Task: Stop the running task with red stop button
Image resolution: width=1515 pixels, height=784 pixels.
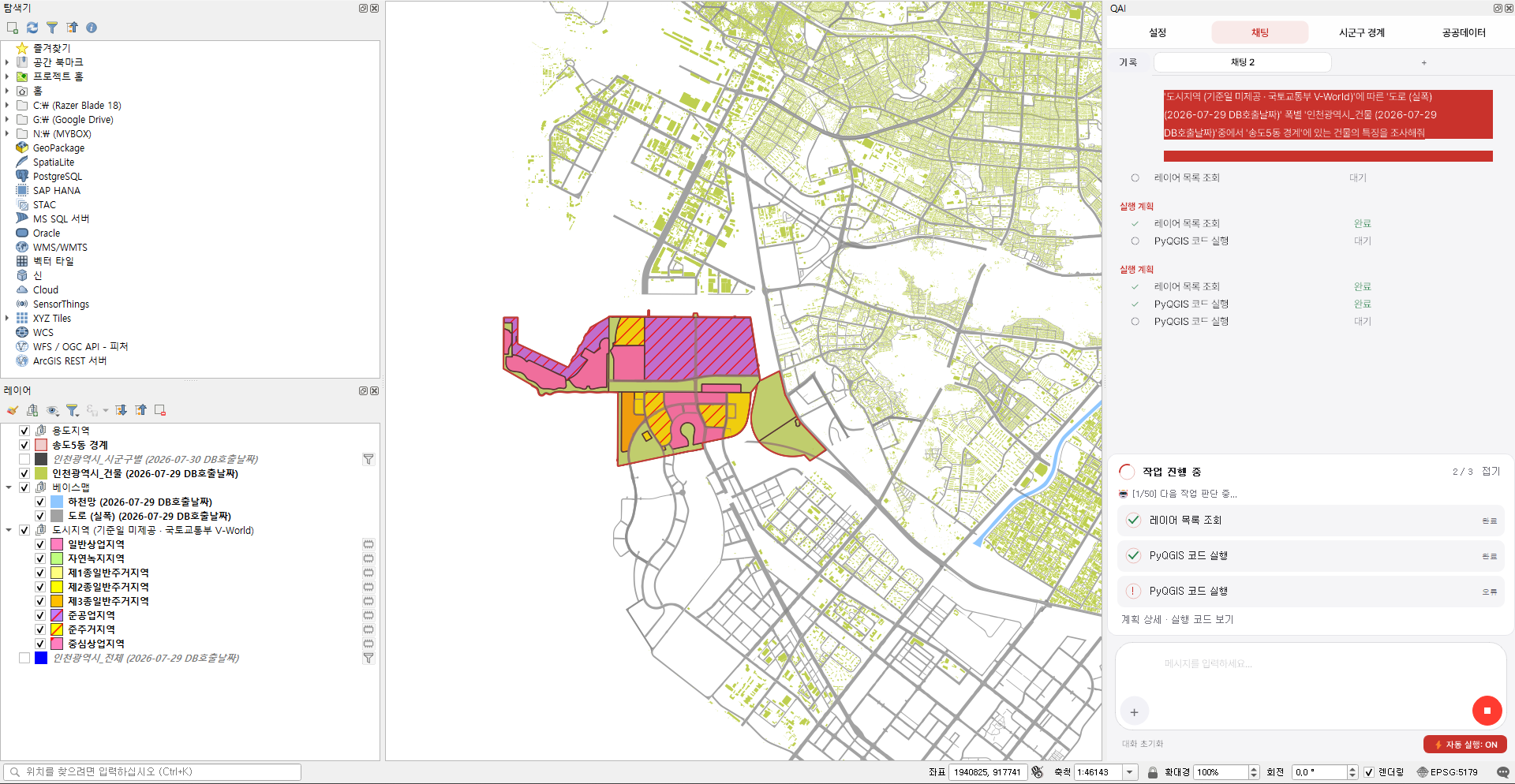Action: 1487,711
